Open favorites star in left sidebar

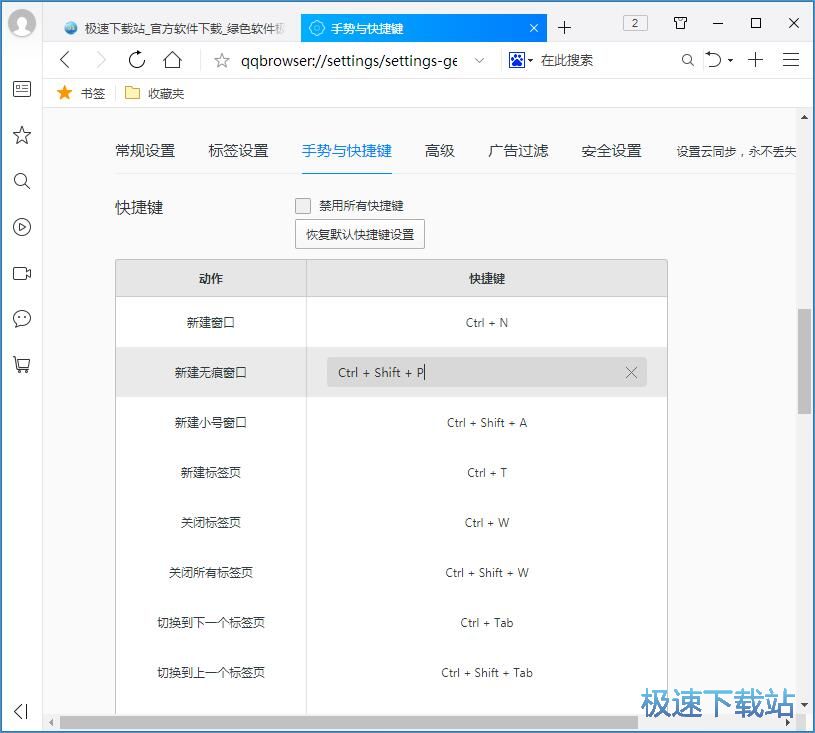pyautogui.click(x=22, y=135)
